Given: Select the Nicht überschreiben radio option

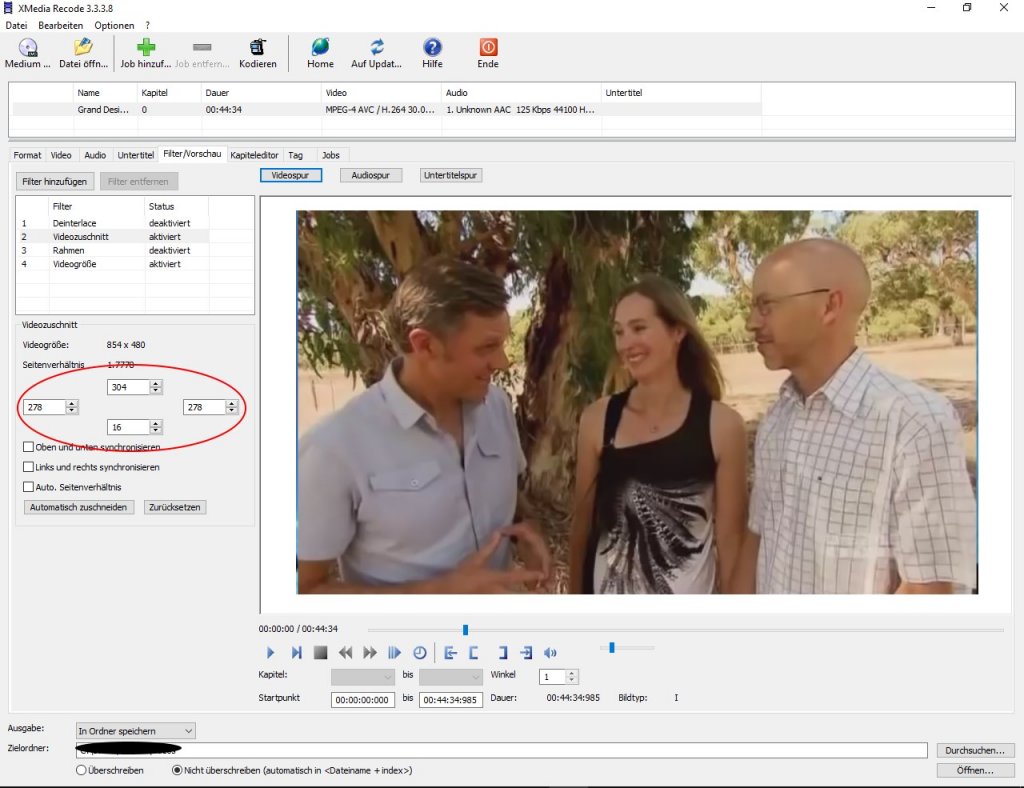Looking at the screenshot, I should [x=177, y=770].
